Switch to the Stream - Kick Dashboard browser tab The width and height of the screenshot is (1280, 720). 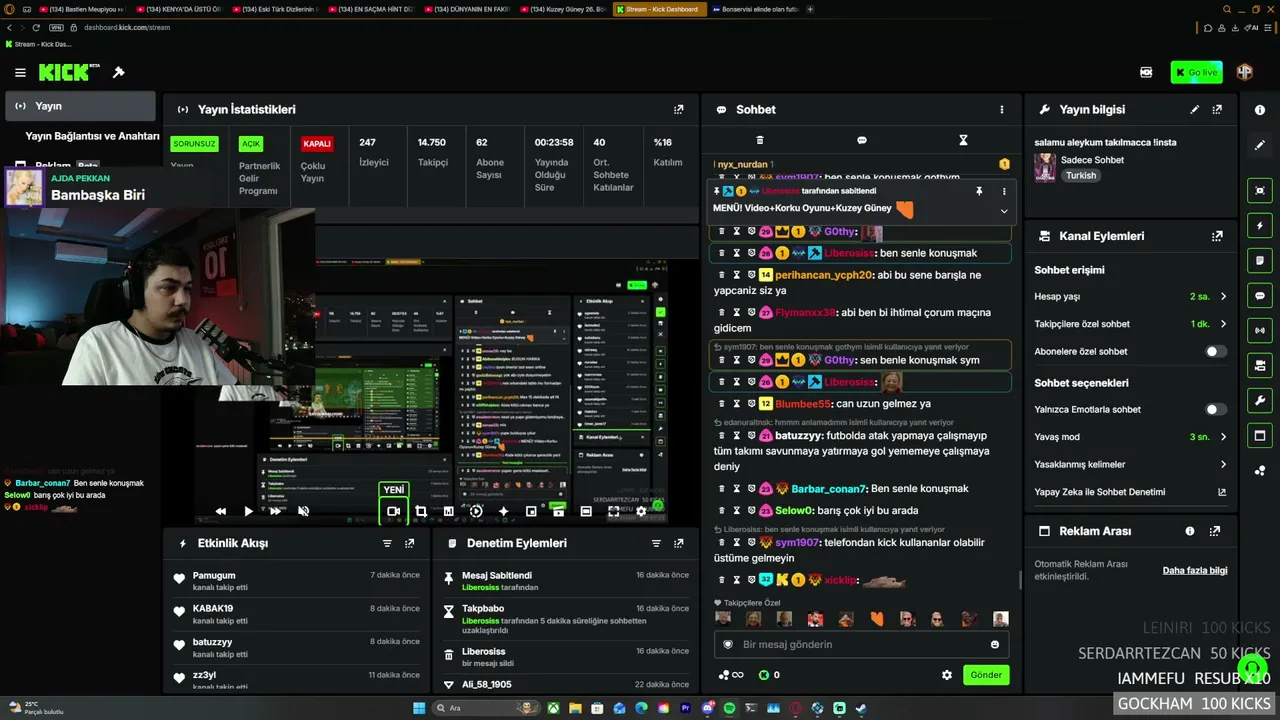coord(660,9)
